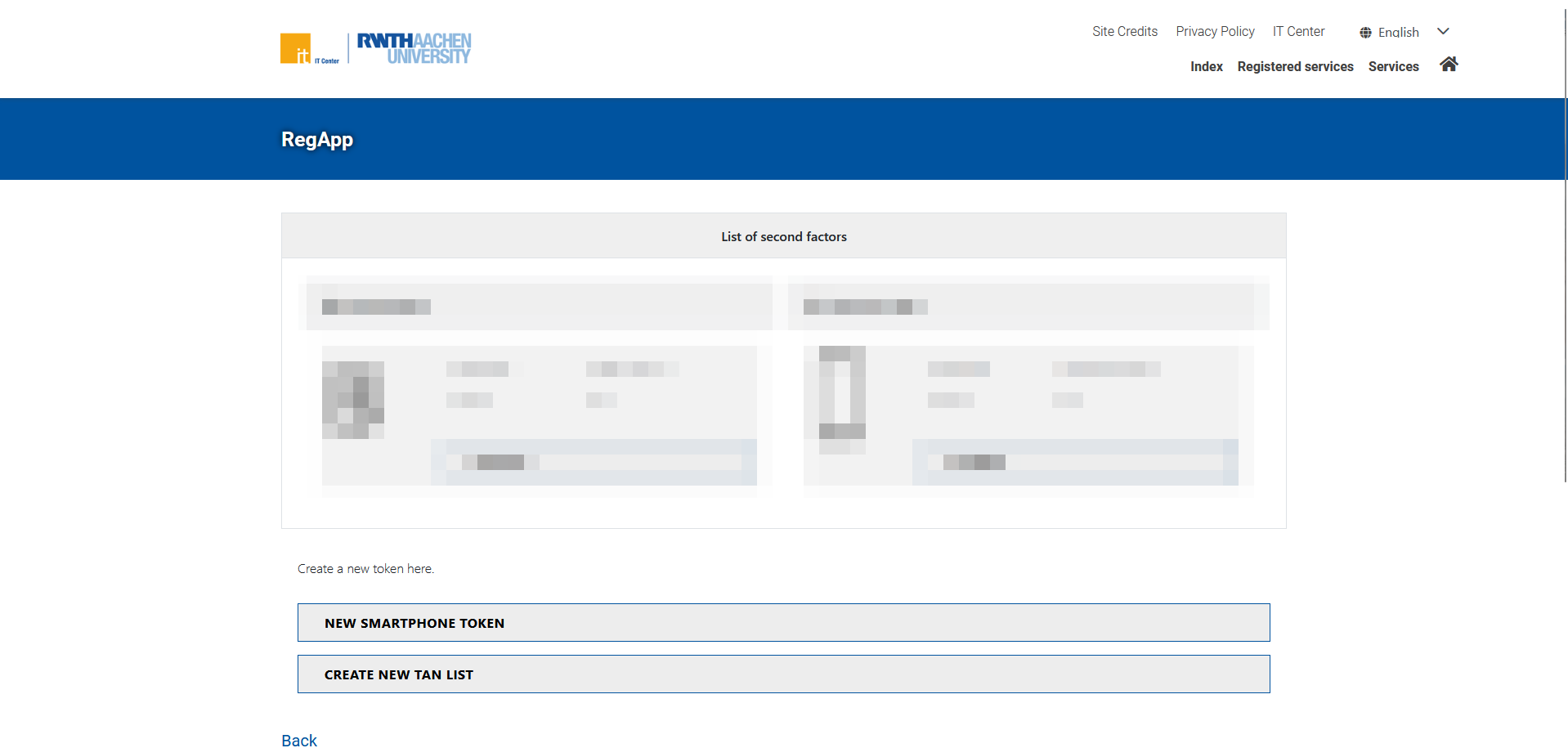
Task: Open the Services menu item
Action: [1393, 67]
